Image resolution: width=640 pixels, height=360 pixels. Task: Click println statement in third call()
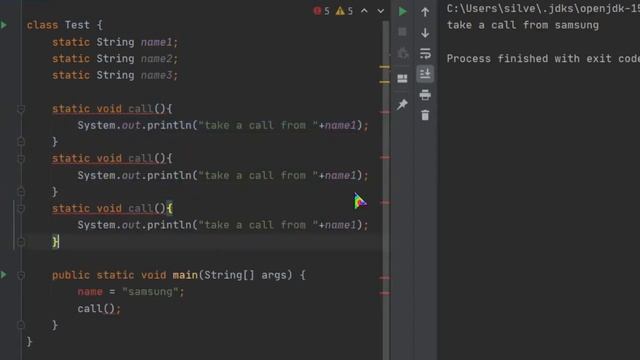tap(223, 225)
